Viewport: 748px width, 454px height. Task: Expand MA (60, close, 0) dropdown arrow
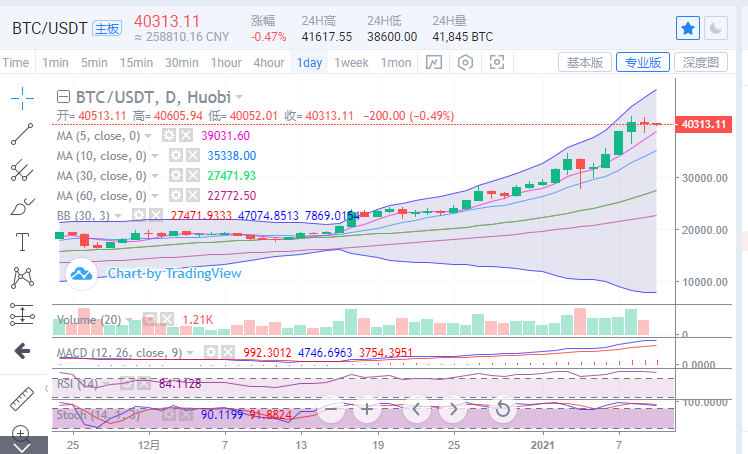[155, 196]
